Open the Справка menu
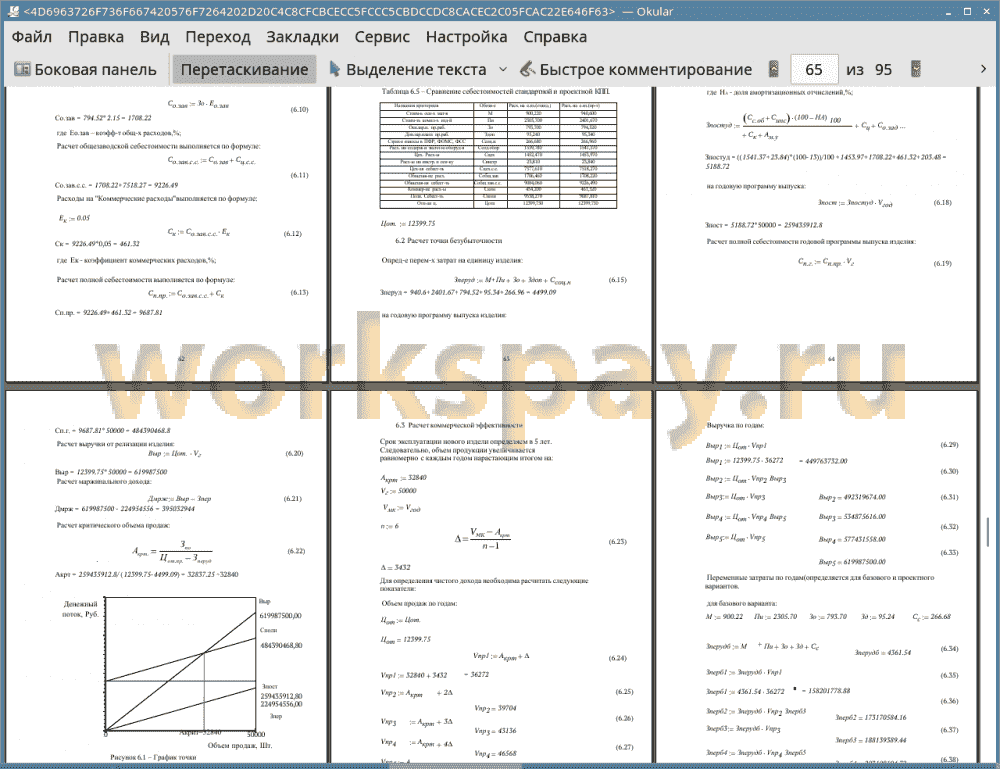Screen dimensions: 1000x769 [555, 37]
